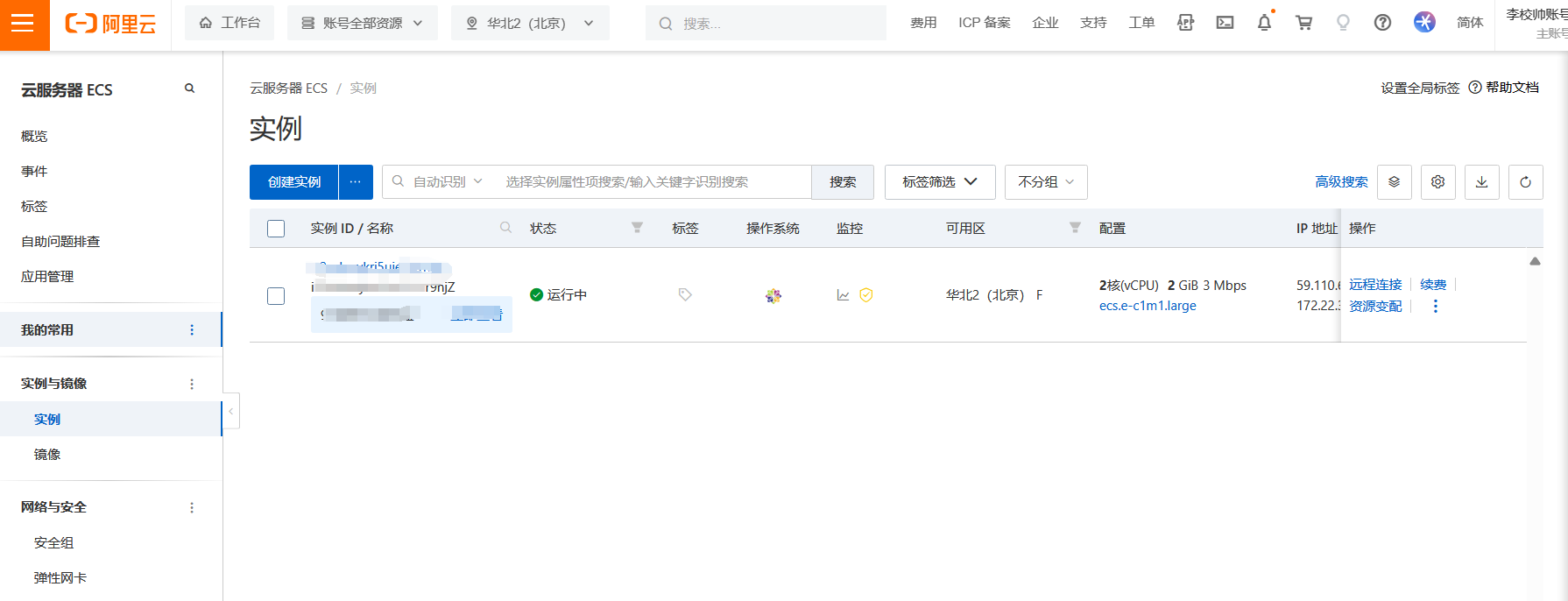The image size is (1568, 601).
Task: Open the notifications bell
Action: click(x=1264, y=23)
